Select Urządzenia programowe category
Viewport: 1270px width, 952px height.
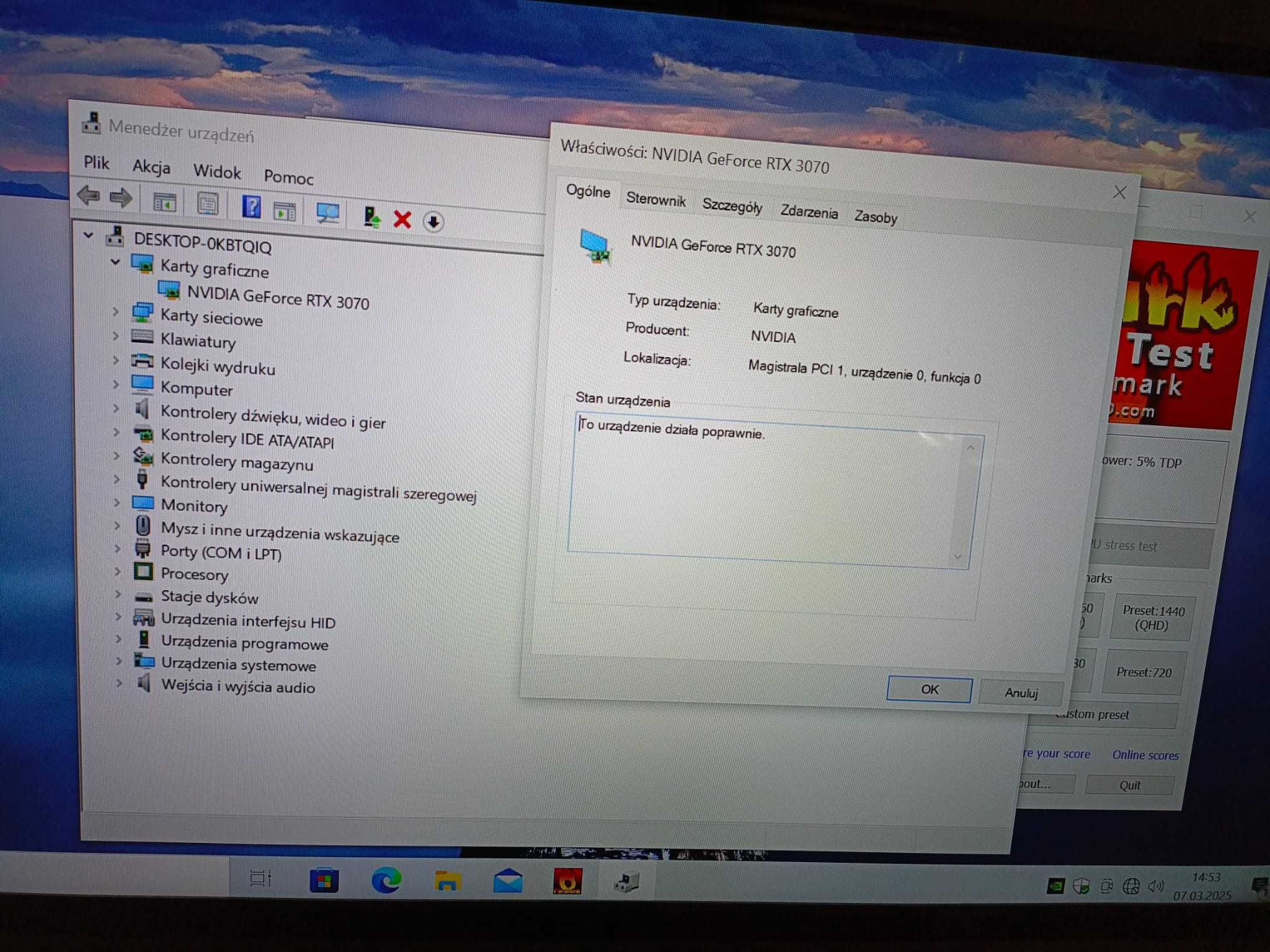coord(244,643)
